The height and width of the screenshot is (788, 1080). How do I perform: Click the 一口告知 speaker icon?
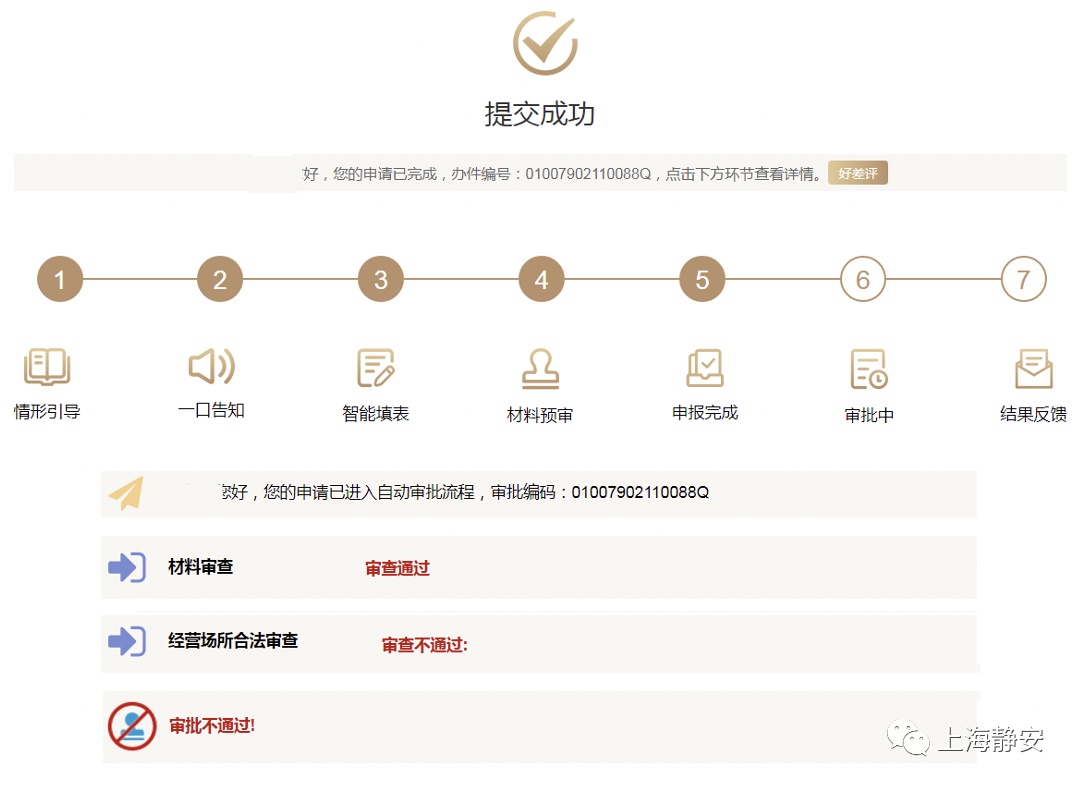pyautogui.click(x=211, y=367)
